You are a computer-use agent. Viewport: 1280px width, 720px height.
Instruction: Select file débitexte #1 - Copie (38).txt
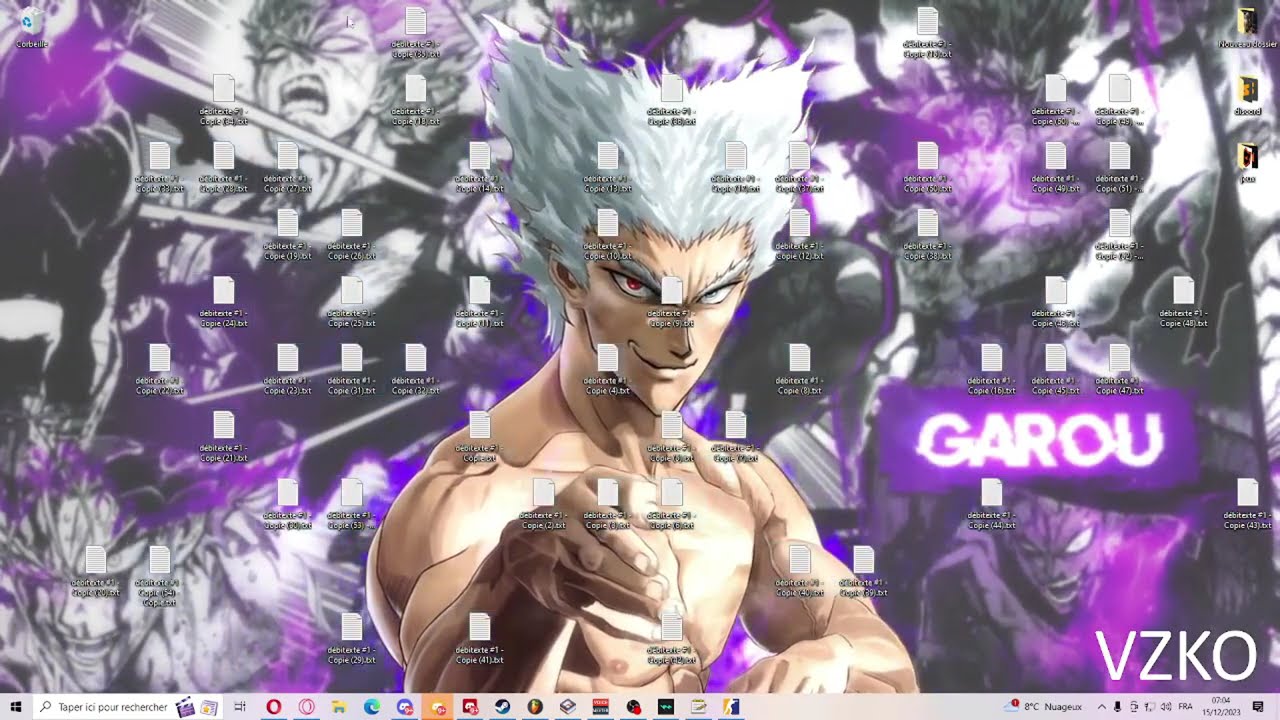click(x=927, y=235)
